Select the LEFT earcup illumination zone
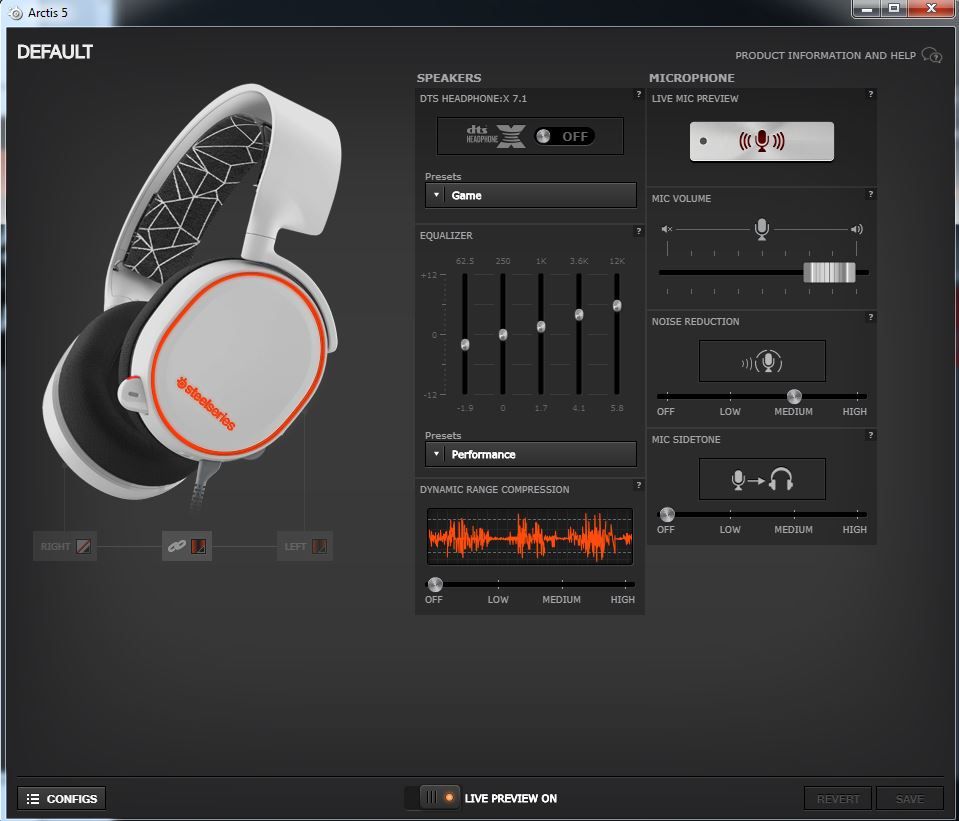The width and height of the screenshot is (959, 821). click(305, 546)
